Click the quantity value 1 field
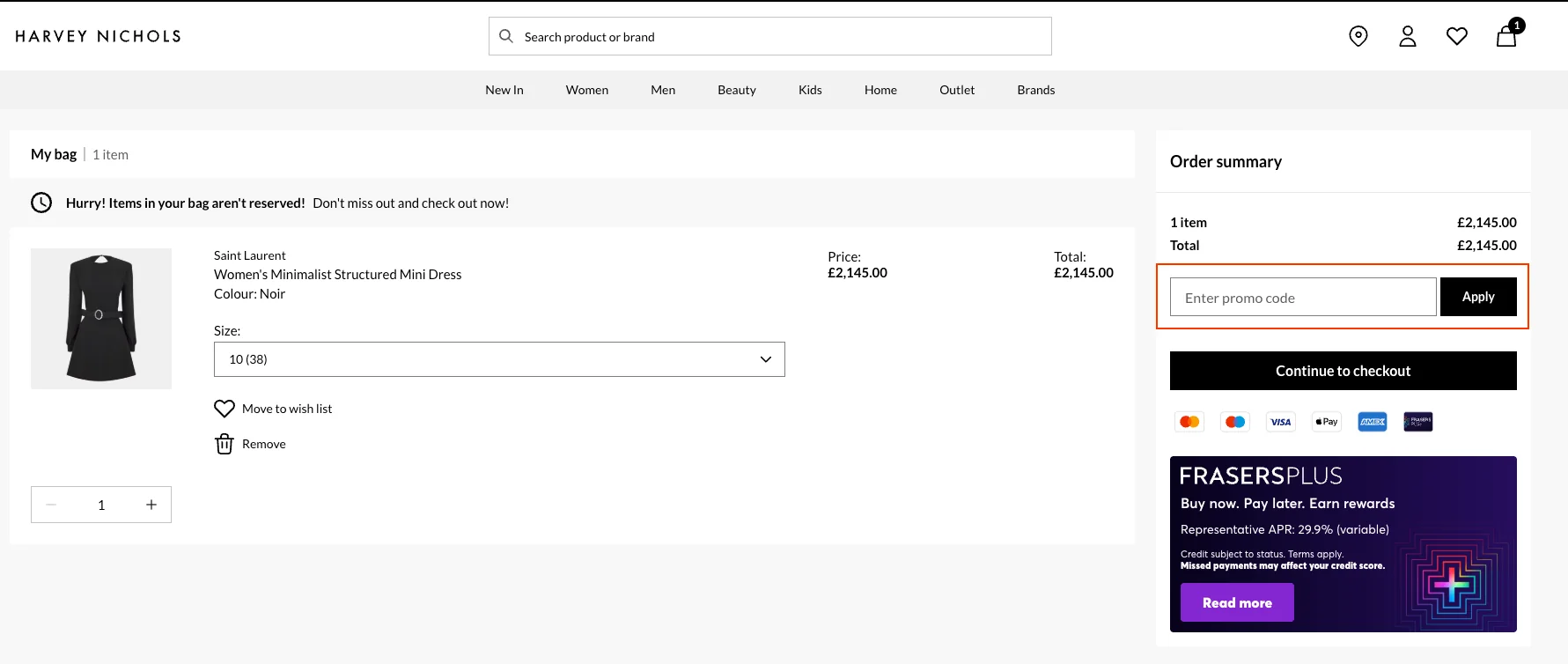Screen dimensions: 1568x664 point(101,505)
